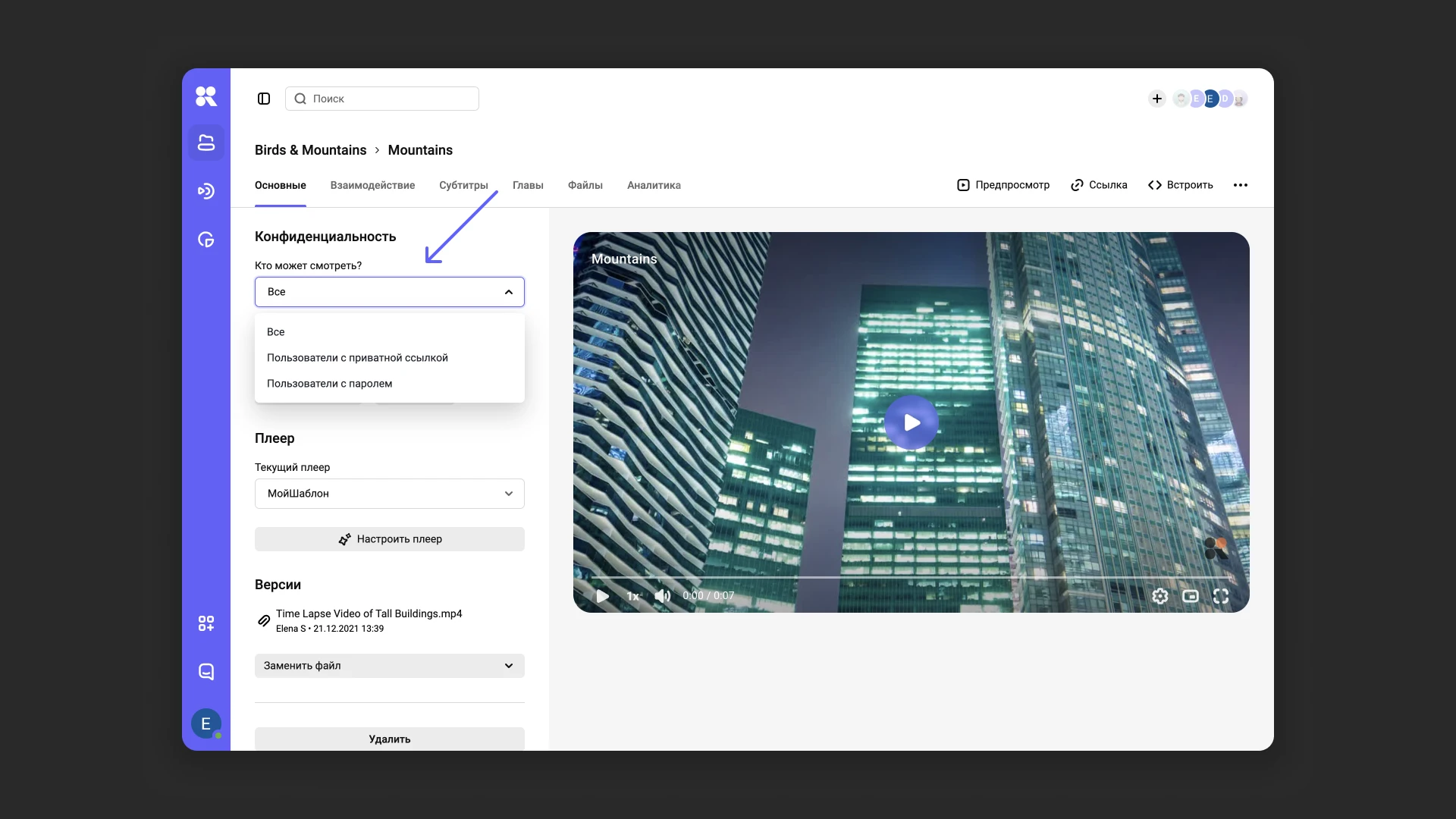Screen dimensions: 1456x819
Task: Switch to the 'Субтитры' tab
Action: click(x=463, y=185)
